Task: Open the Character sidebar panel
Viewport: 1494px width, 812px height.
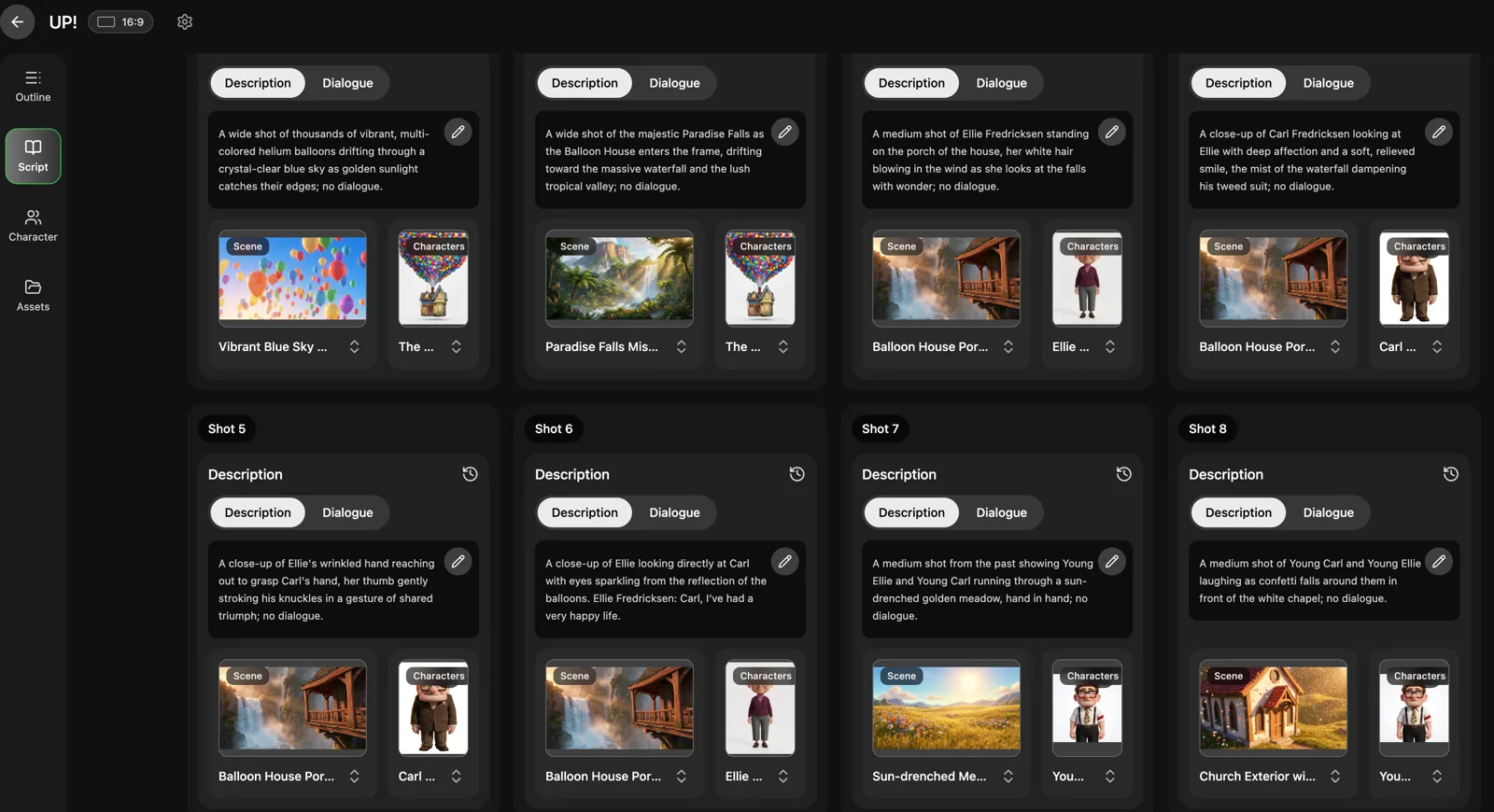Action: click(x=33, y=226)
